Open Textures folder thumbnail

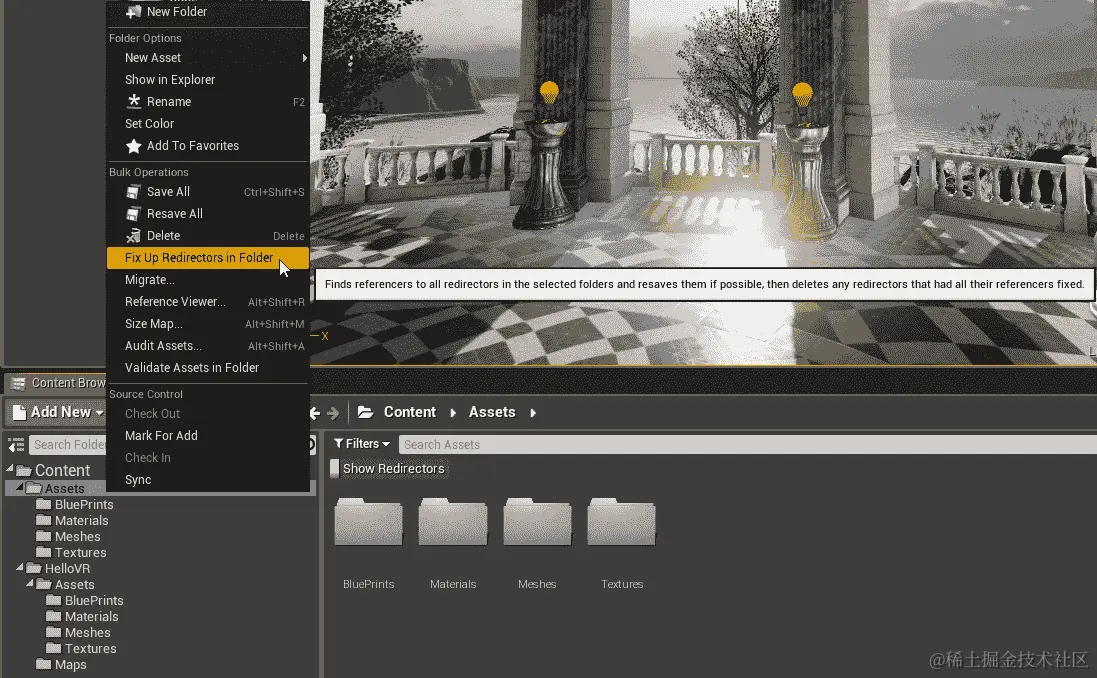[x=621, y=521]
